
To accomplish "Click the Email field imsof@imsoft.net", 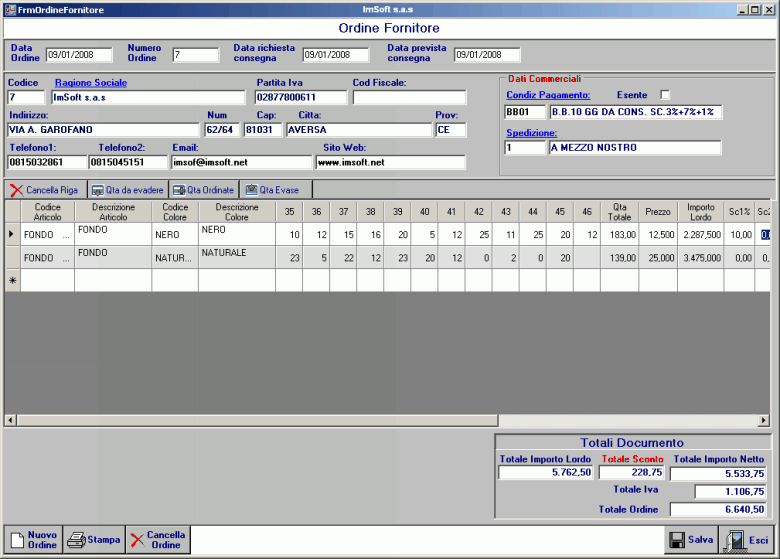I will click(x=241, y=162).
